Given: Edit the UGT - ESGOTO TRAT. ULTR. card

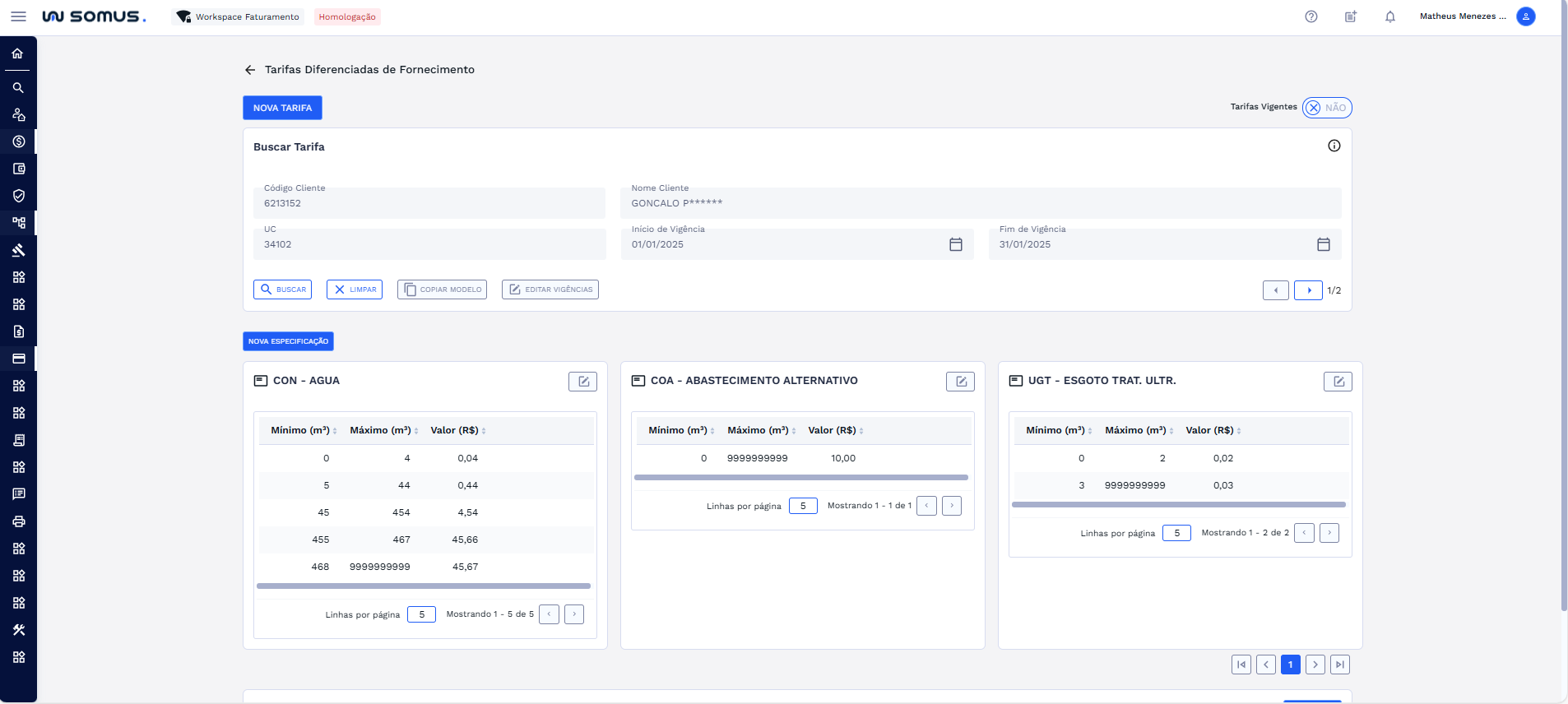Looking at the screenshot, I should coord(1337,381).
